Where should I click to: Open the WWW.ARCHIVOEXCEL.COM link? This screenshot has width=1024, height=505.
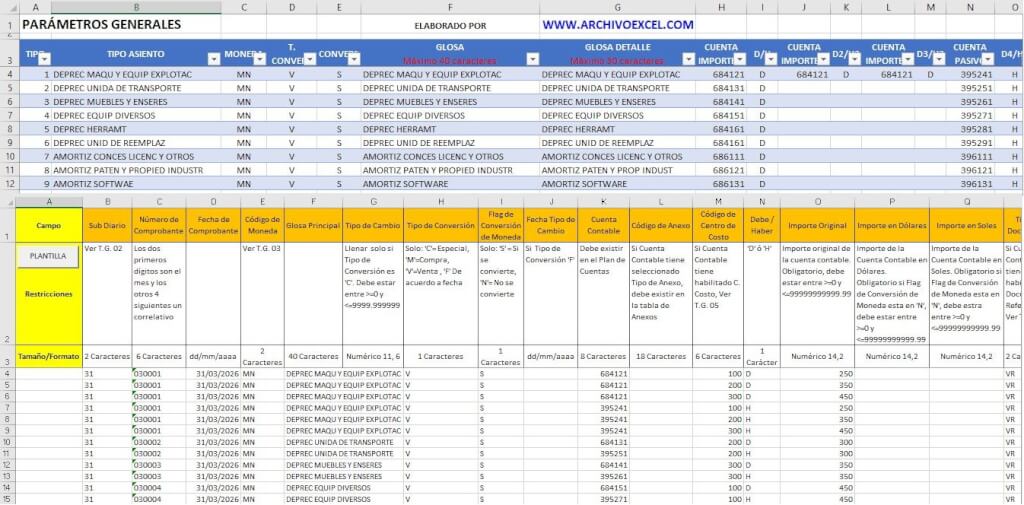[617, 25]
